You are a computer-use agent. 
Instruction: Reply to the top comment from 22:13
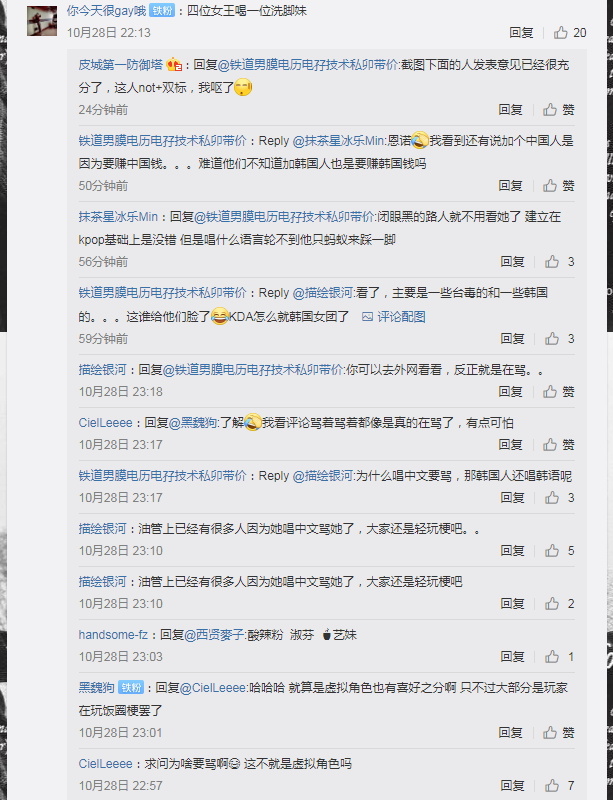521,33
